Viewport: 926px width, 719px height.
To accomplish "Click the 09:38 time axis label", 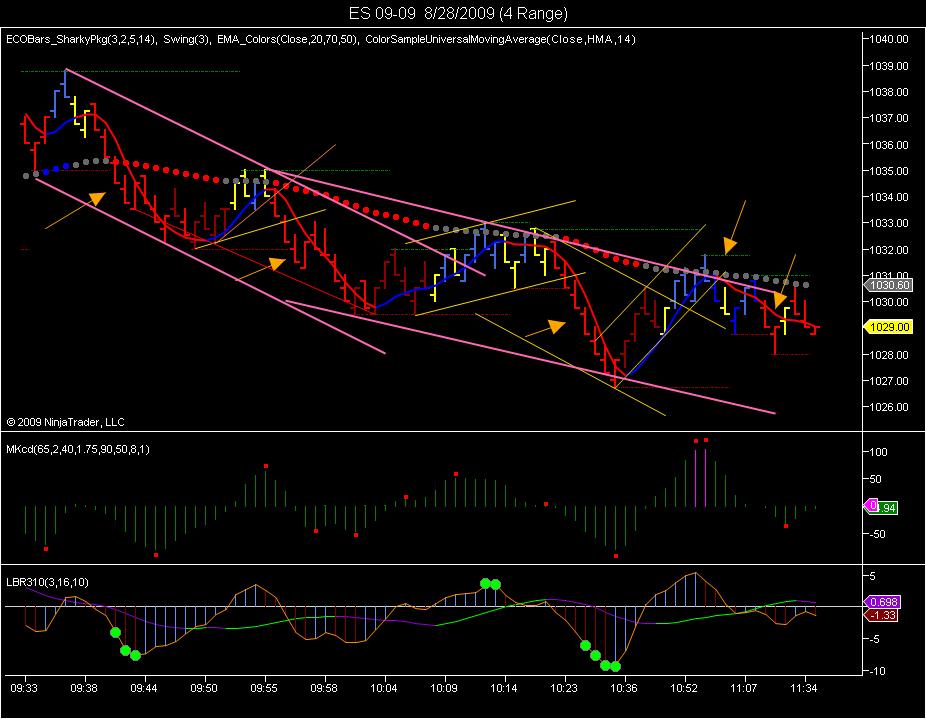I will point(84,688).
